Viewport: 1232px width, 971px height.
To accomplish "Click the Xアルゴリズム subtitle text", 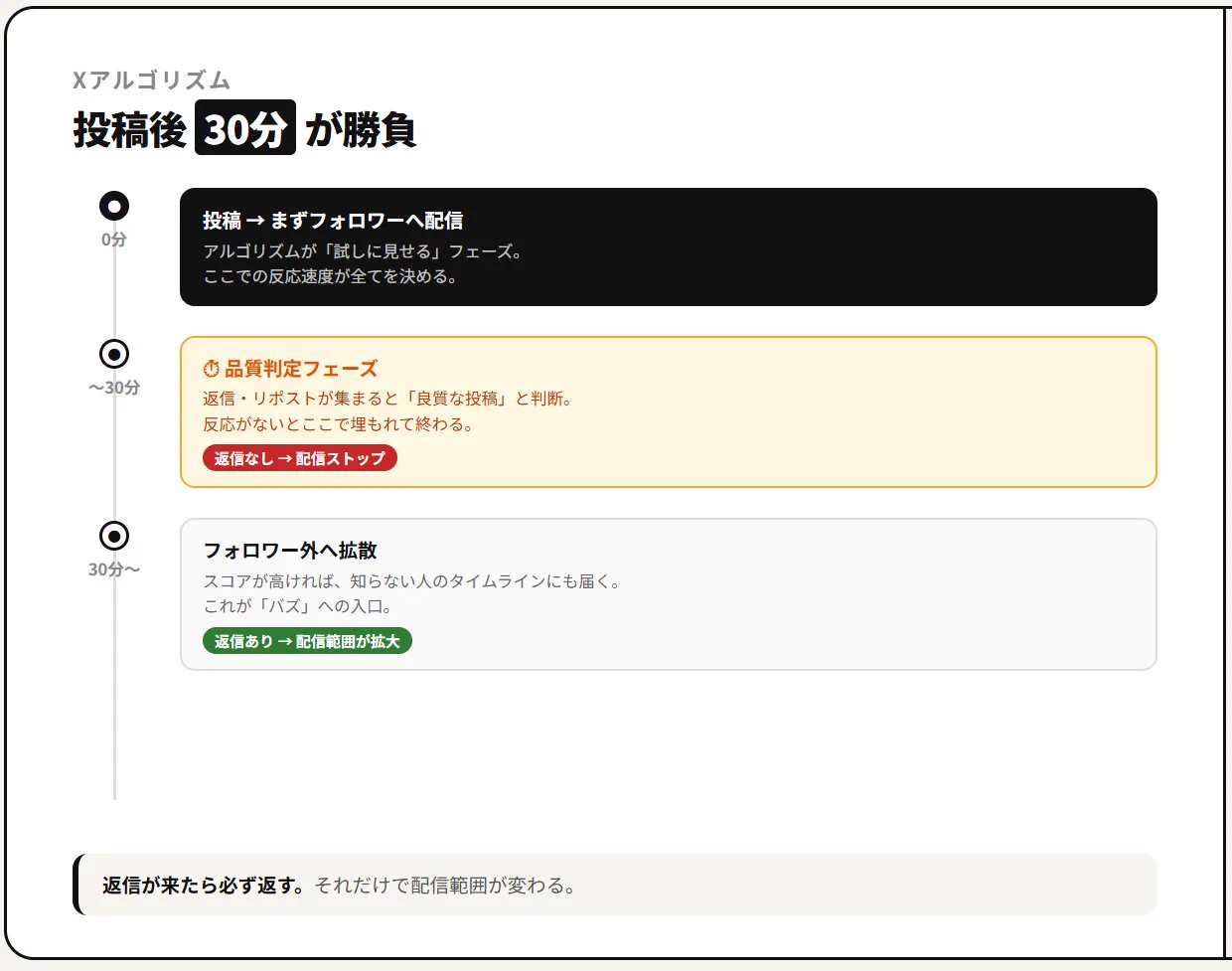I will [x=151, y=81].
